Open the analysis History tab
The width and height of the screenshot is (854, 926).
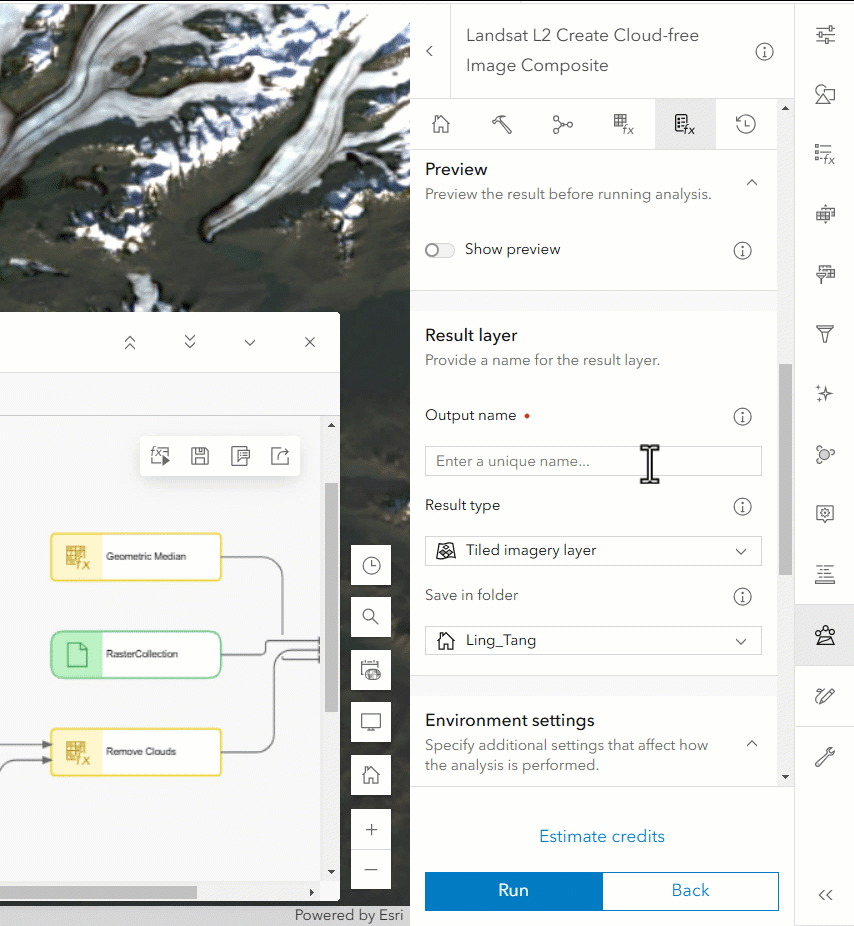point(746,124)
